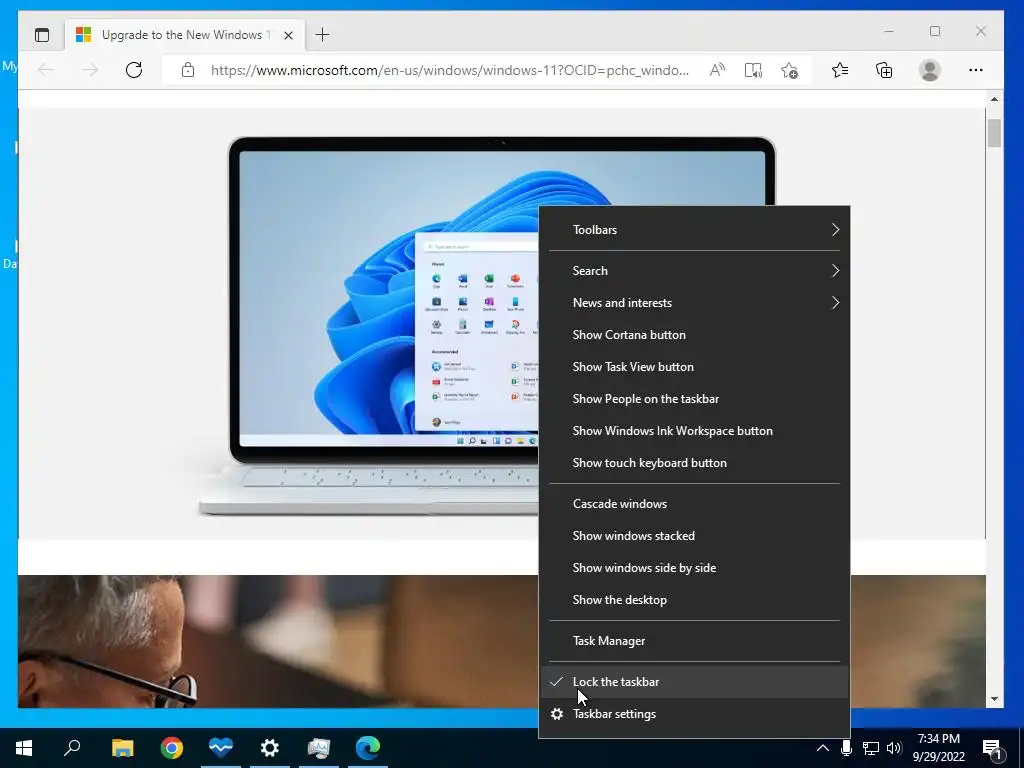Viewport: 1024px width, 768px height.
Task: Click the Edge forward arrow
Action: [90, 70]
